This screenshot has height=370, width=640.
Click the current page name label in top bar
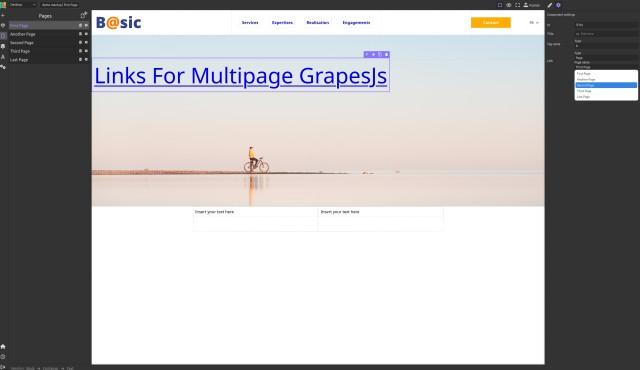point(60,5)
